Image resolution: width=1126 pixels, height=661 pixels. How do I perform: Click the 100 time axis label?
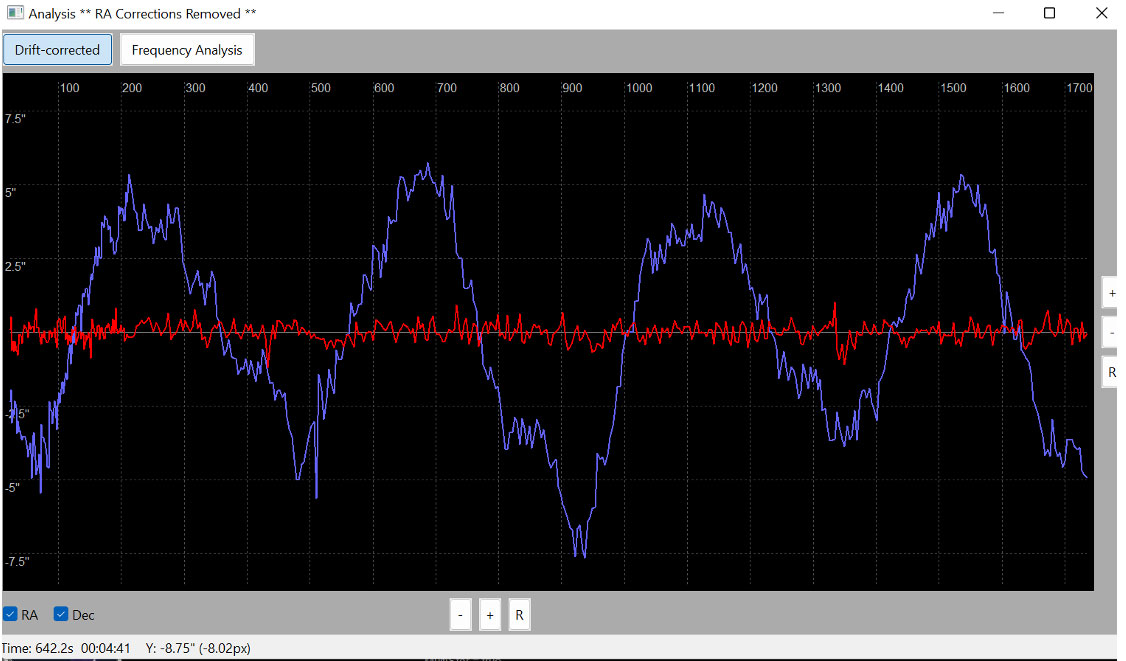point(70,88)
